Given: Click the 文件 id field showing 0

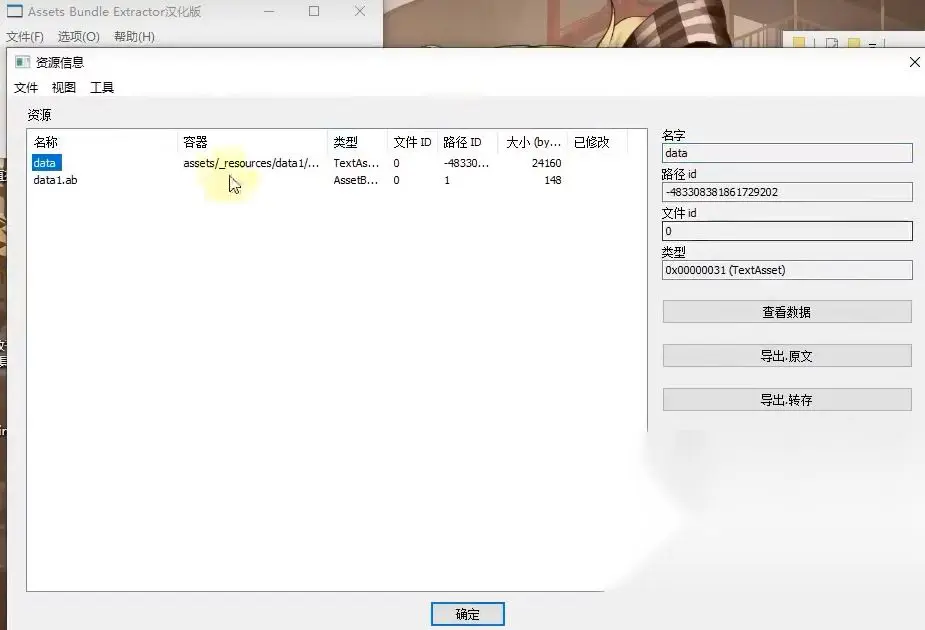Looking at the screenshot, I should click(787, 231).
